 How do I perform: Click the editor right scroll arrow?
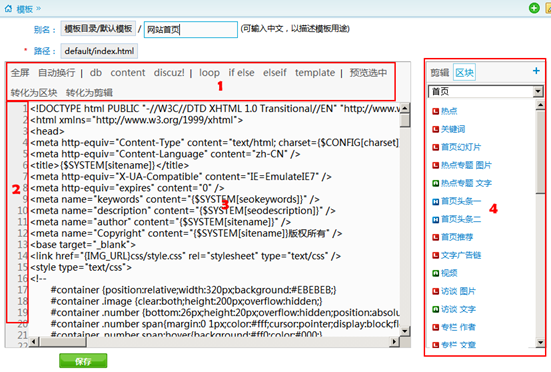[x=394, y=341]
